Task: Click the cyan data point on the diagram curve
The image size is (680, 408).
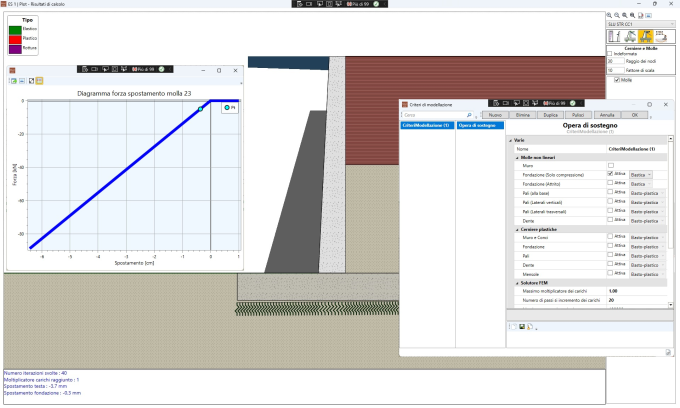Action: [200, 109]
